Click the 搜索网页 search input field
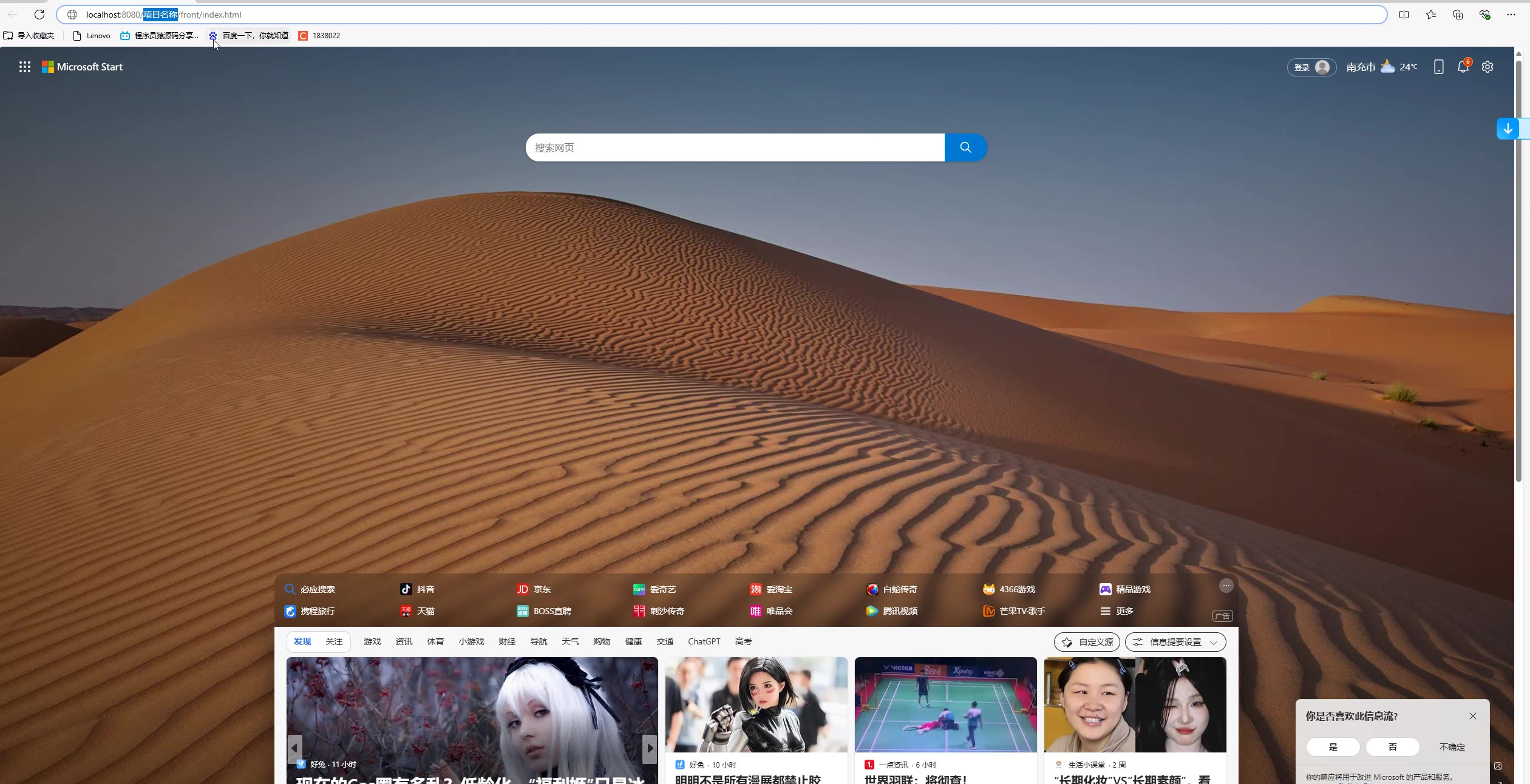1530x784 pixels. pos(735,147)
